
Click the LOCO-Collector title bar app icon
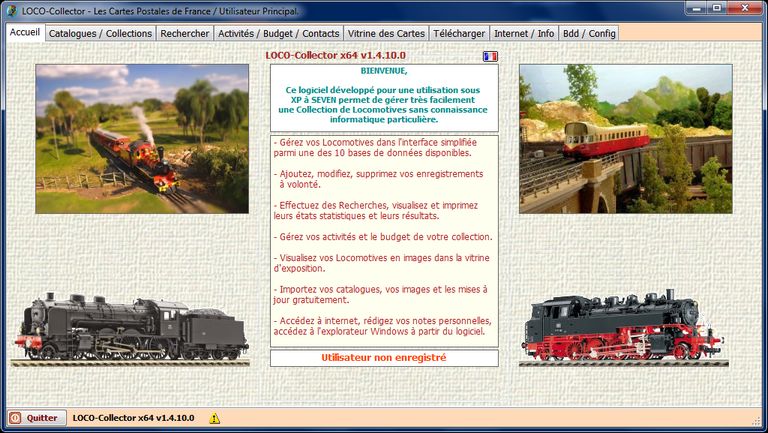11,10
